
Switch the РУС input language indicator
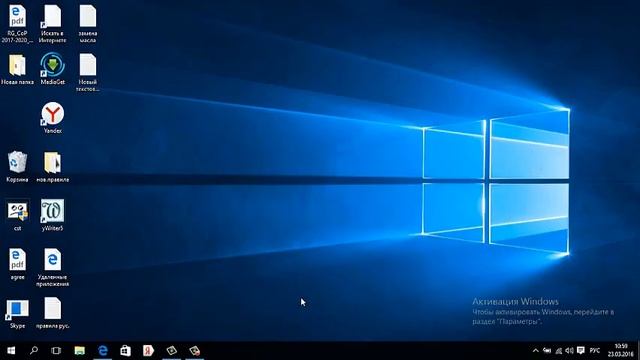[595, 351]
